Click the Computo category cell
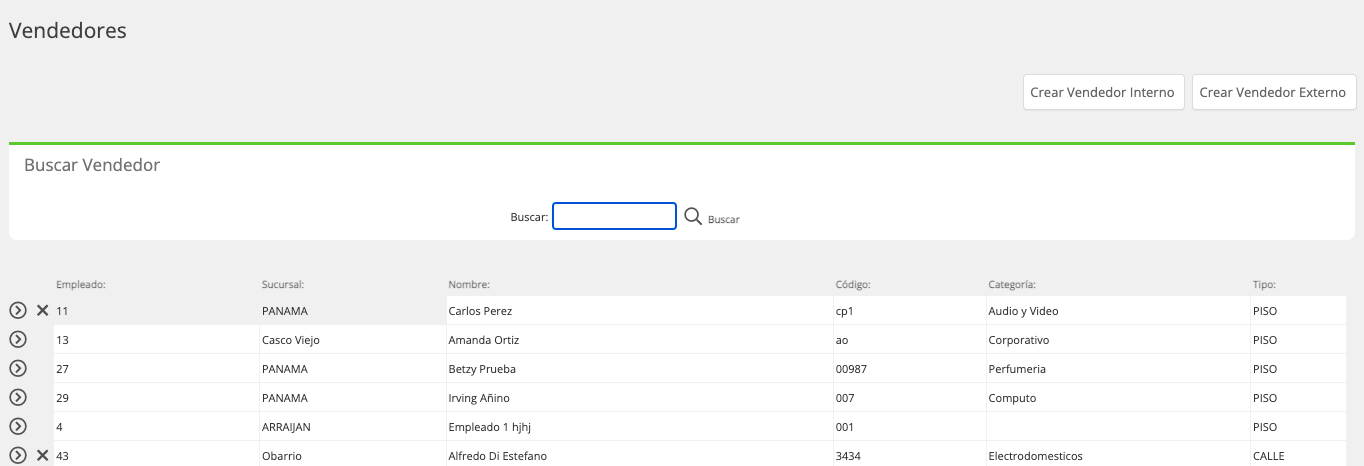 1117,398
